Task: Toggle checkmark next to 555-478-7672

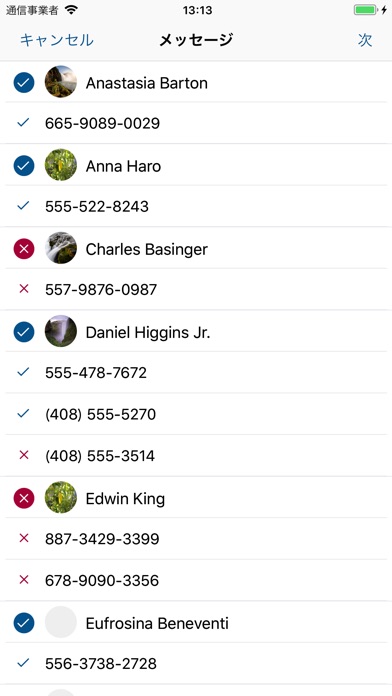Action: [x=23, y=372]
